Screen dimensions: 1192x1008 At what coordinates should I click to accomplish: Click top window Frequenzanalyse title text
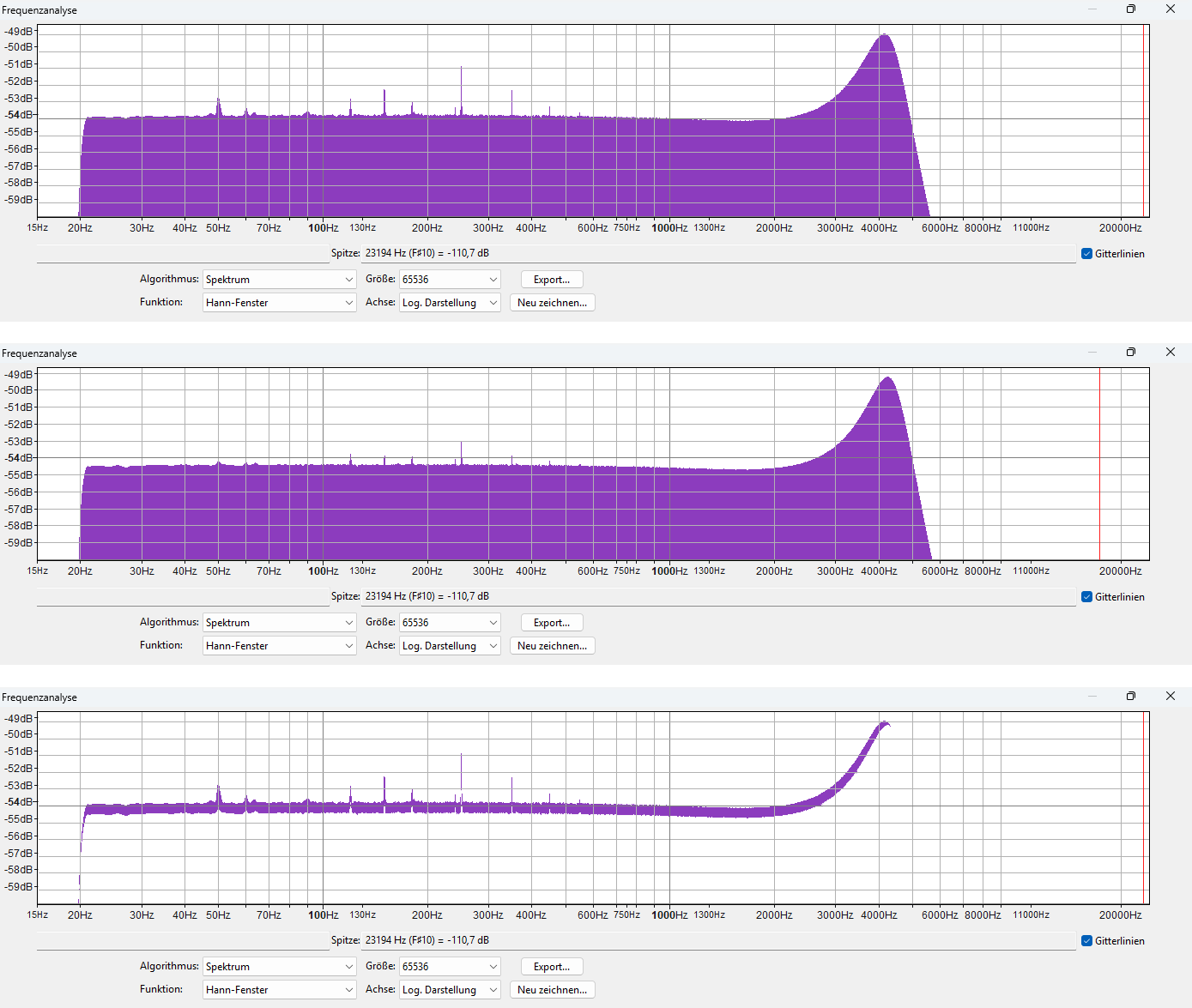39,10
